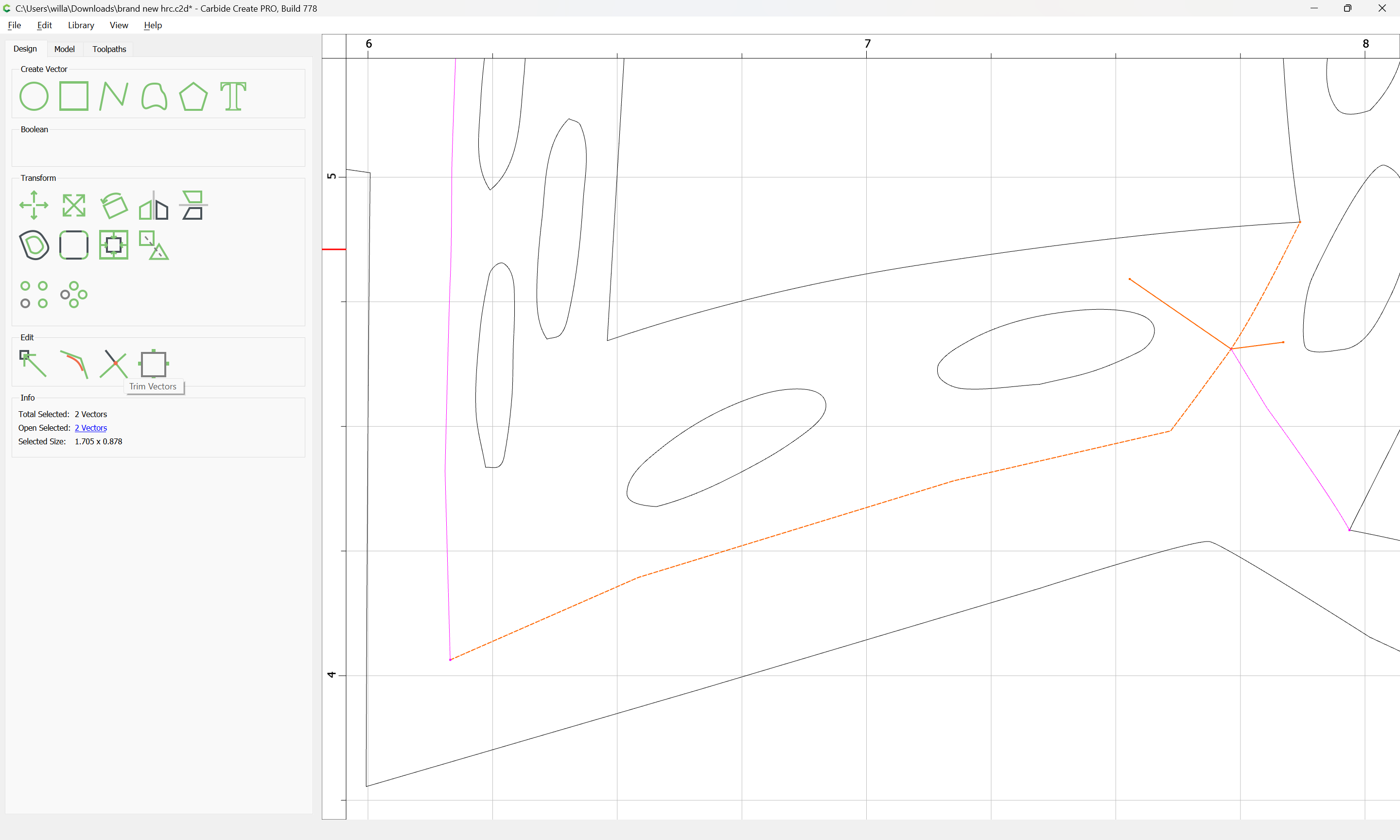Select the Polyline vector tool
This screenshot has height=840, width=1400.
[x=114, y=96]
